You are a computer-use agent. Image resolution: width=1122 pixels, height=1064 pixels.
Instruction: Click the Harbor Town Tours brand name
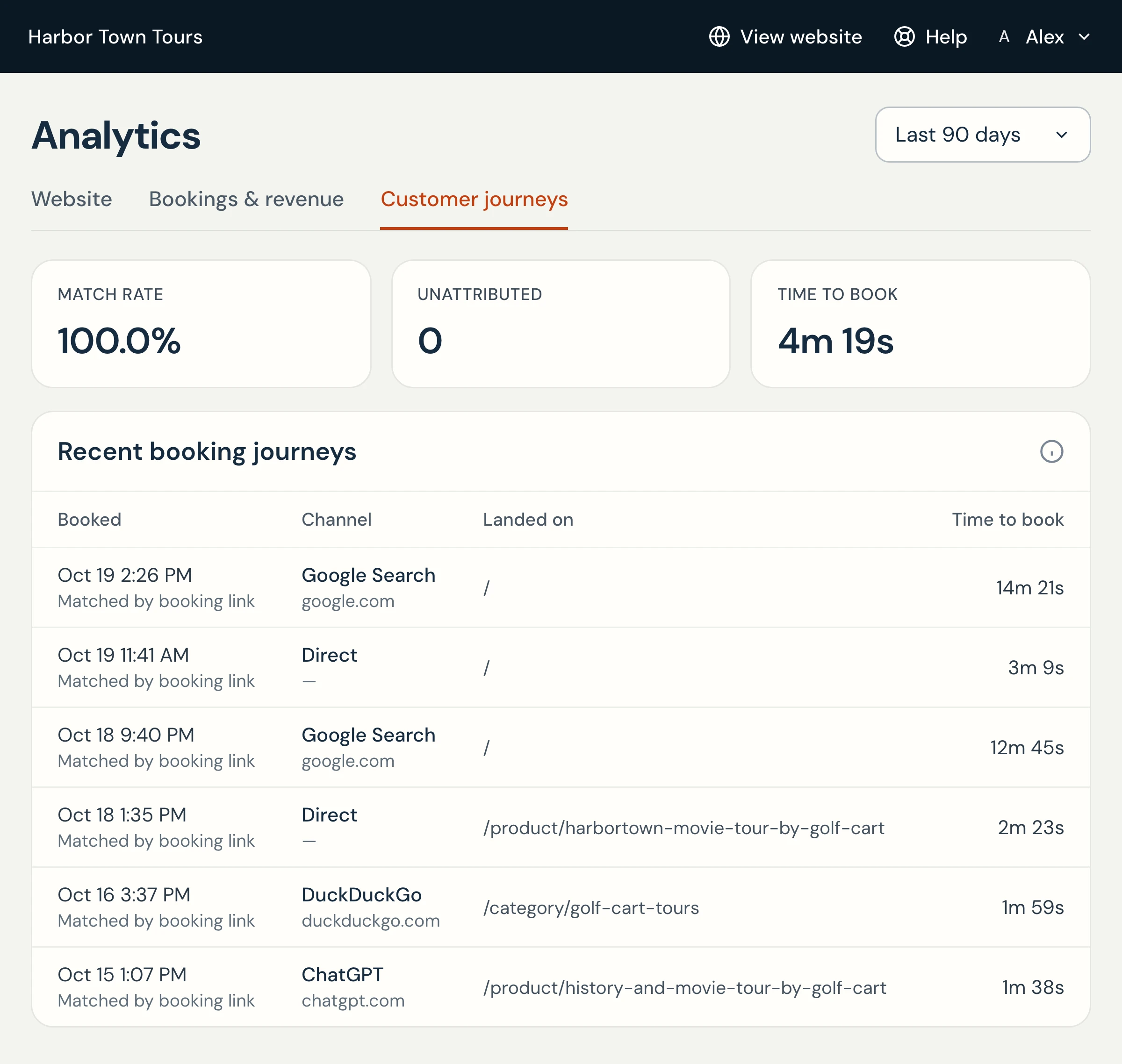115,37
